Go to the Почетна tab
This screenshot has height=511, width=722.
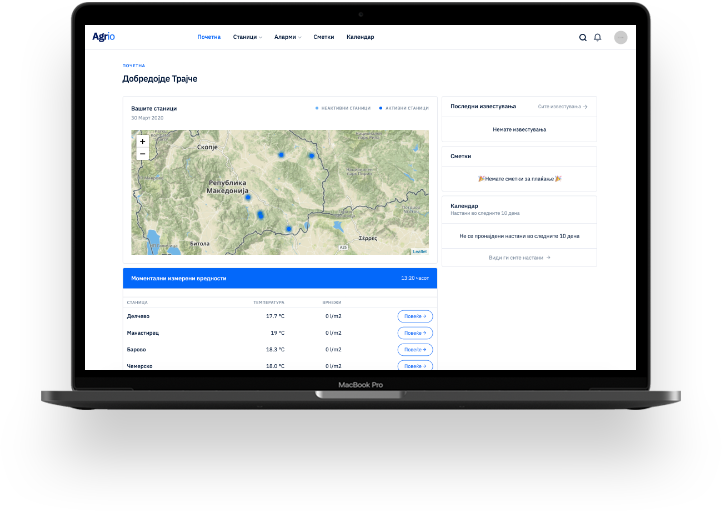(209, 37)
